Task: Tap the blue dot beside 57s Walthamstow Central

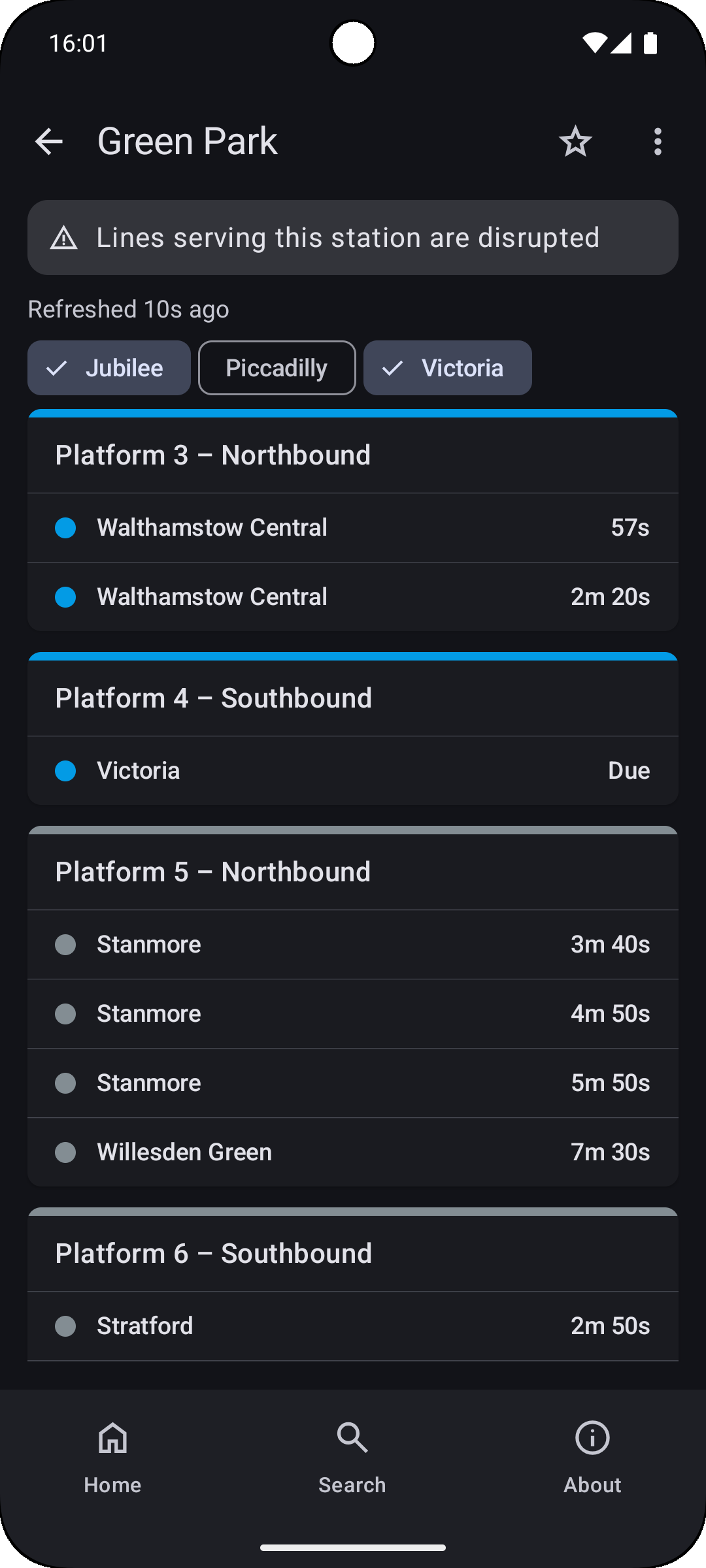Action: 65,528
